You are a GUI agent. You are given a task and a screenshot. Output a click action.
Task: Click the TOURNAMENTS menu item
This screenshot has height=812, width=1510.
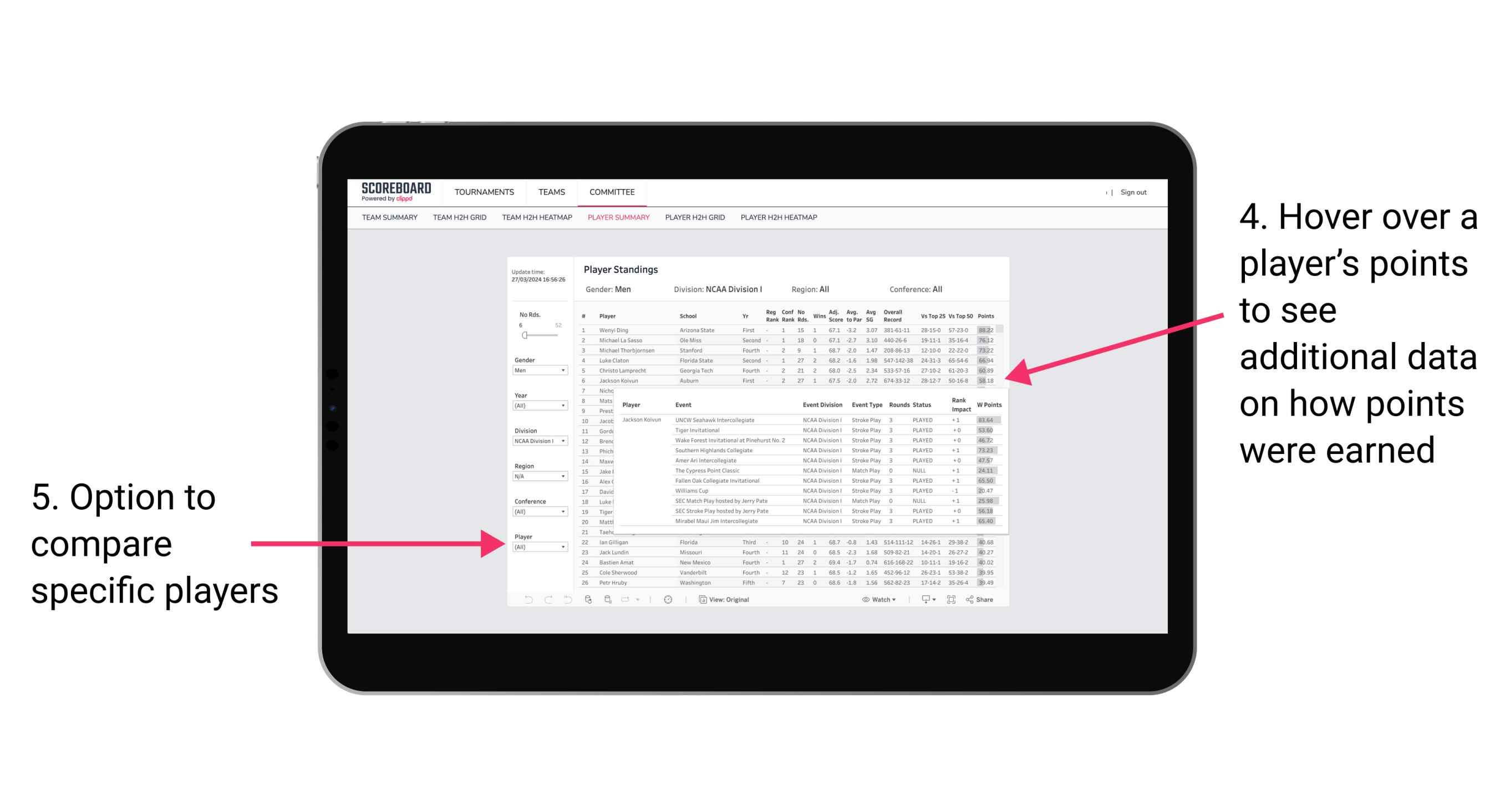(484, 192)
